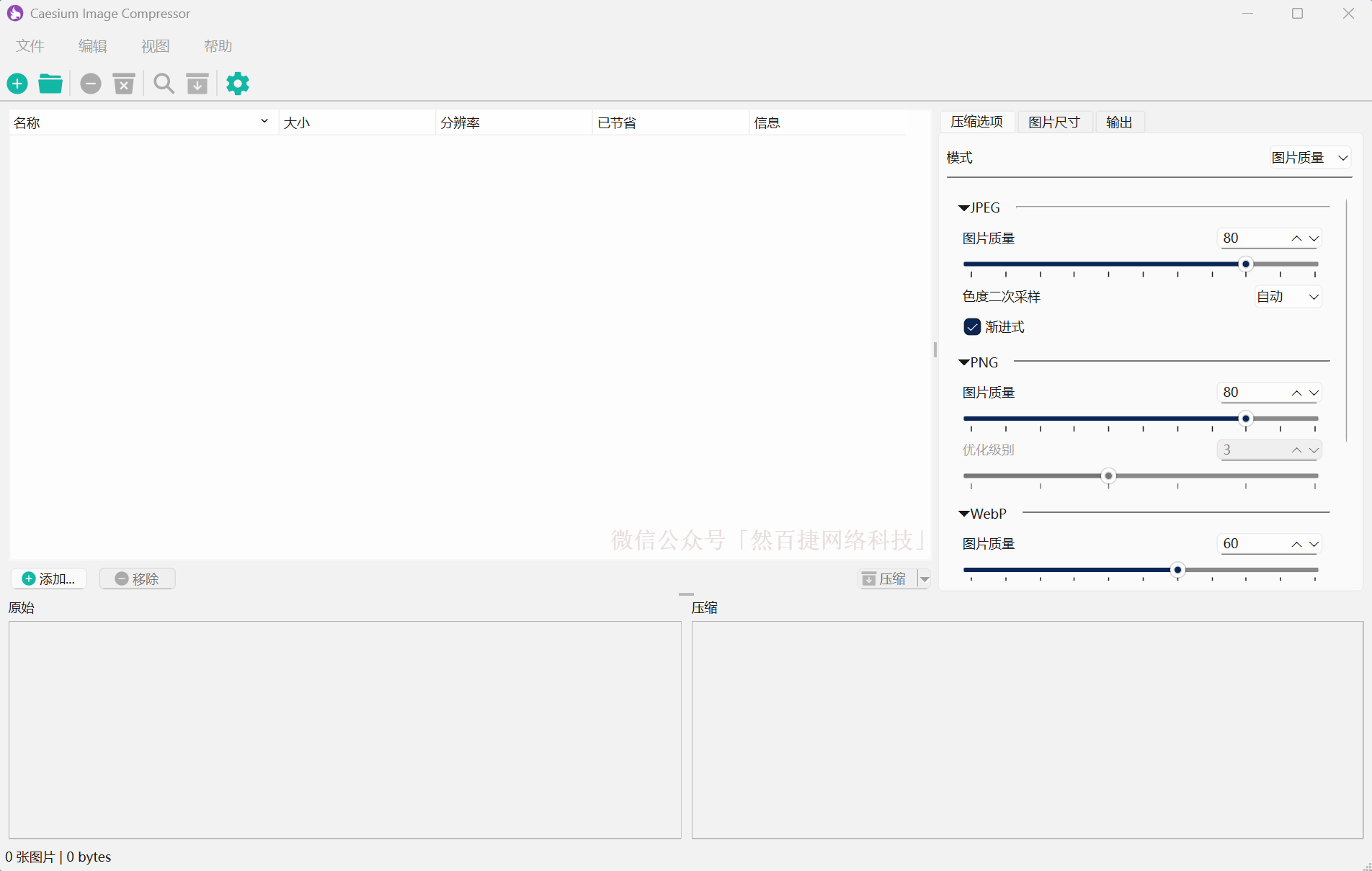Click the WebP 图片质量 value field
This screenshot has height=871, width=1372.
(1252, 544)
